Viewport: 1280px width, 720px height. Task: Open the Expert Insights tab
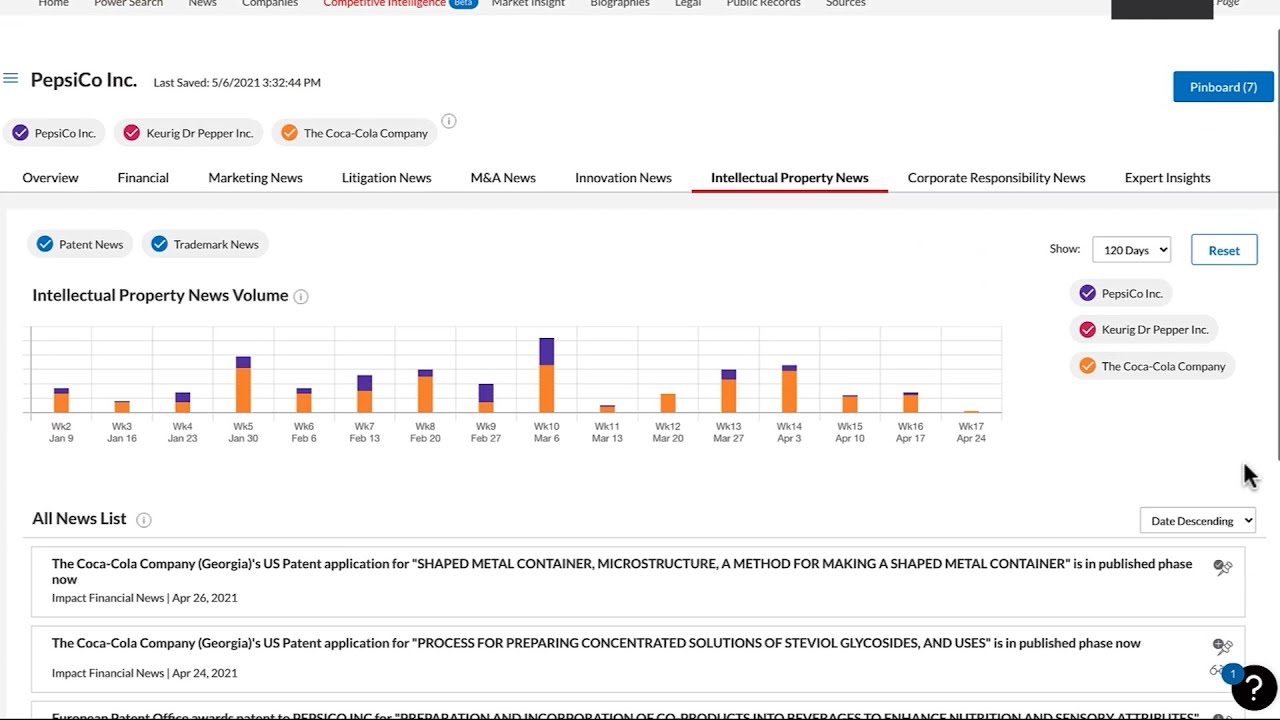click(1167, 177)
